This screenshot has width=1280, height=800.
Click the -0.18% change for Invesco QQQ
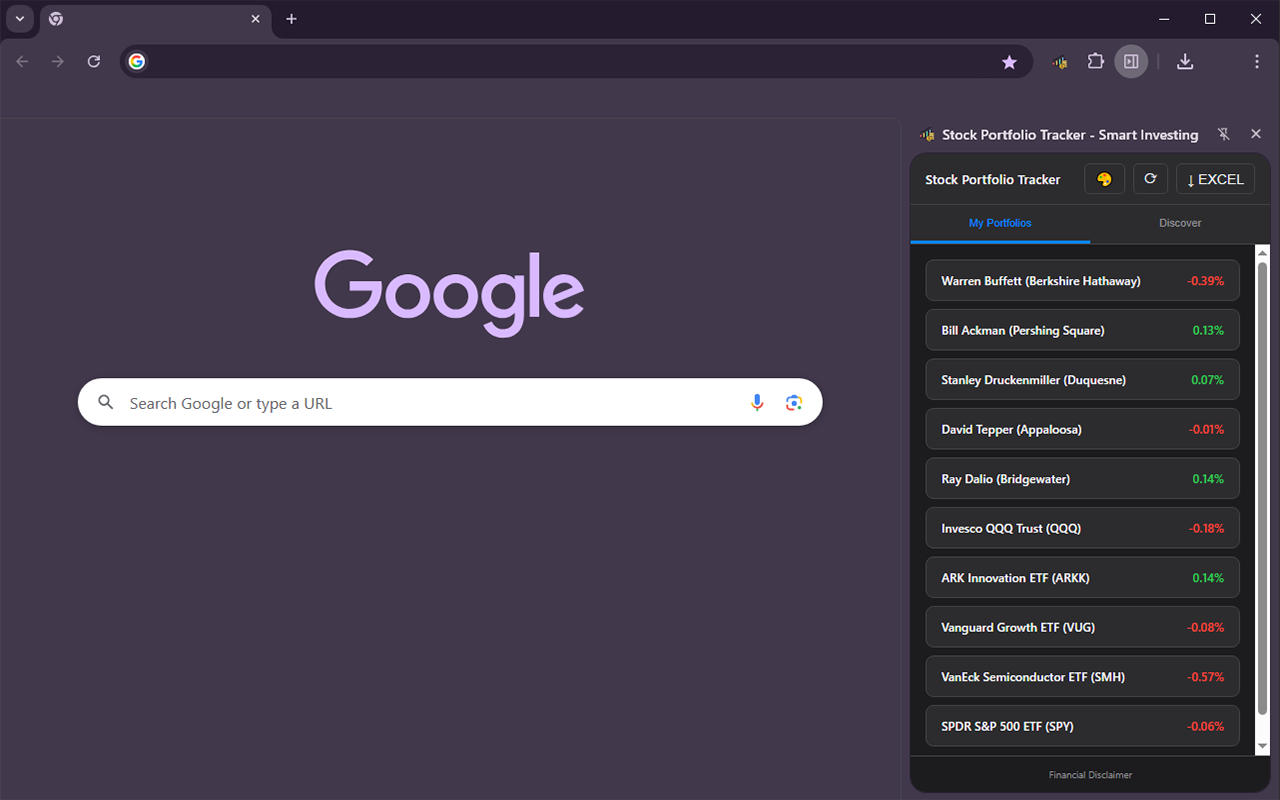[1206, 528]
